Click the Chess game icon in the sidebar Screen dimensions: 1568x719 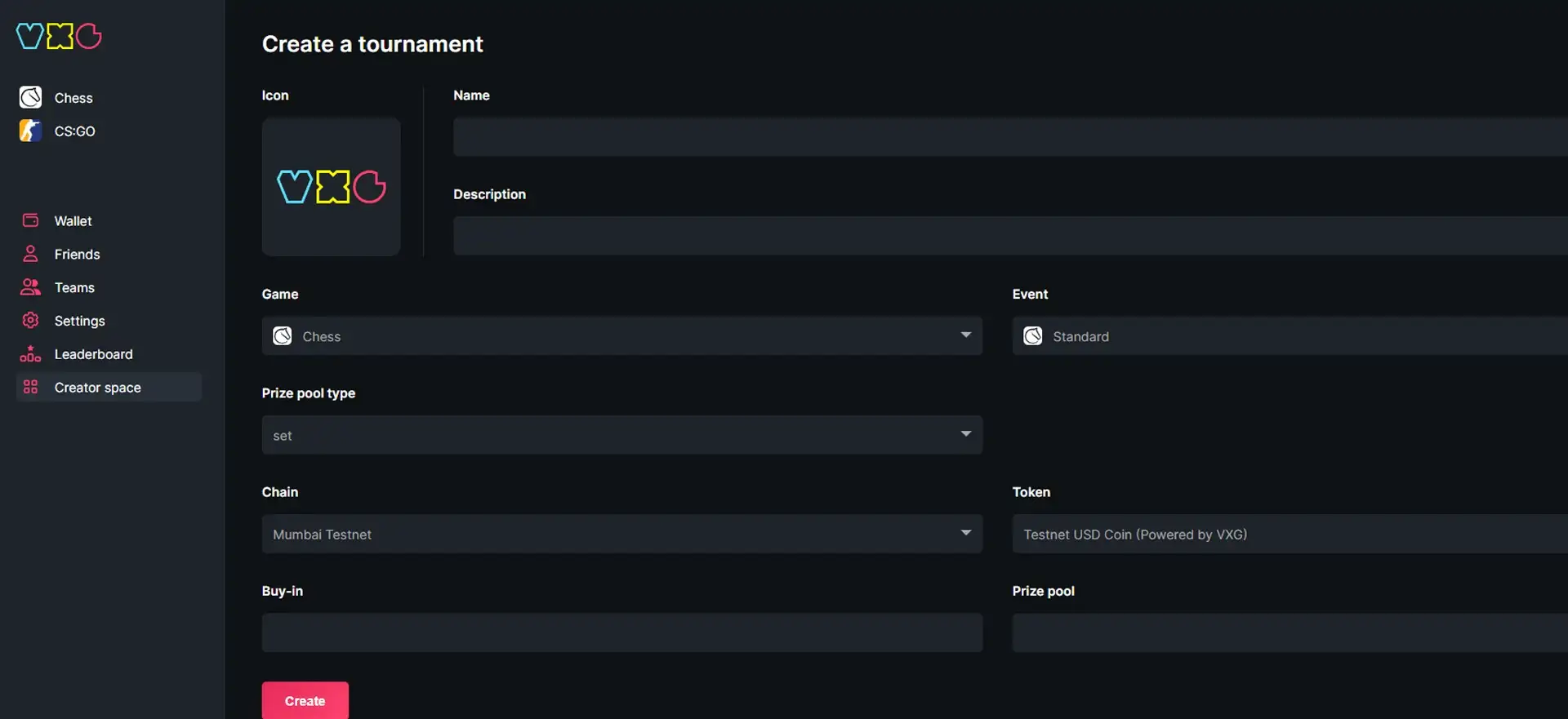pos(30,97)
